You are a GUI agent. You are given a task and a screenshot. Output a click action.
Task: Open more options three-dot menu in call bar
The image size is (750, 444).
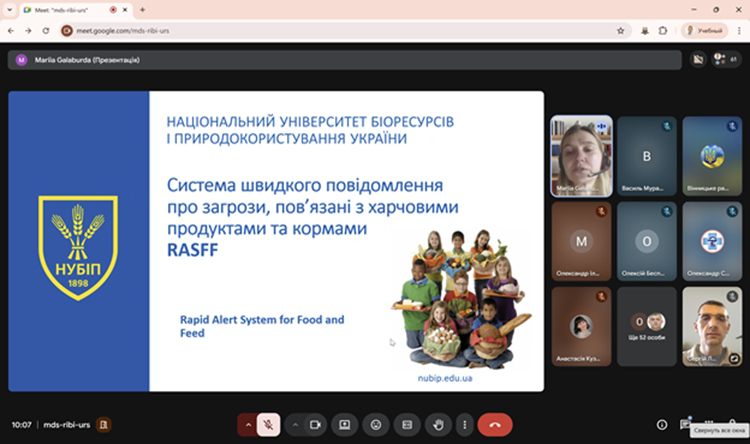click(464, 425)
